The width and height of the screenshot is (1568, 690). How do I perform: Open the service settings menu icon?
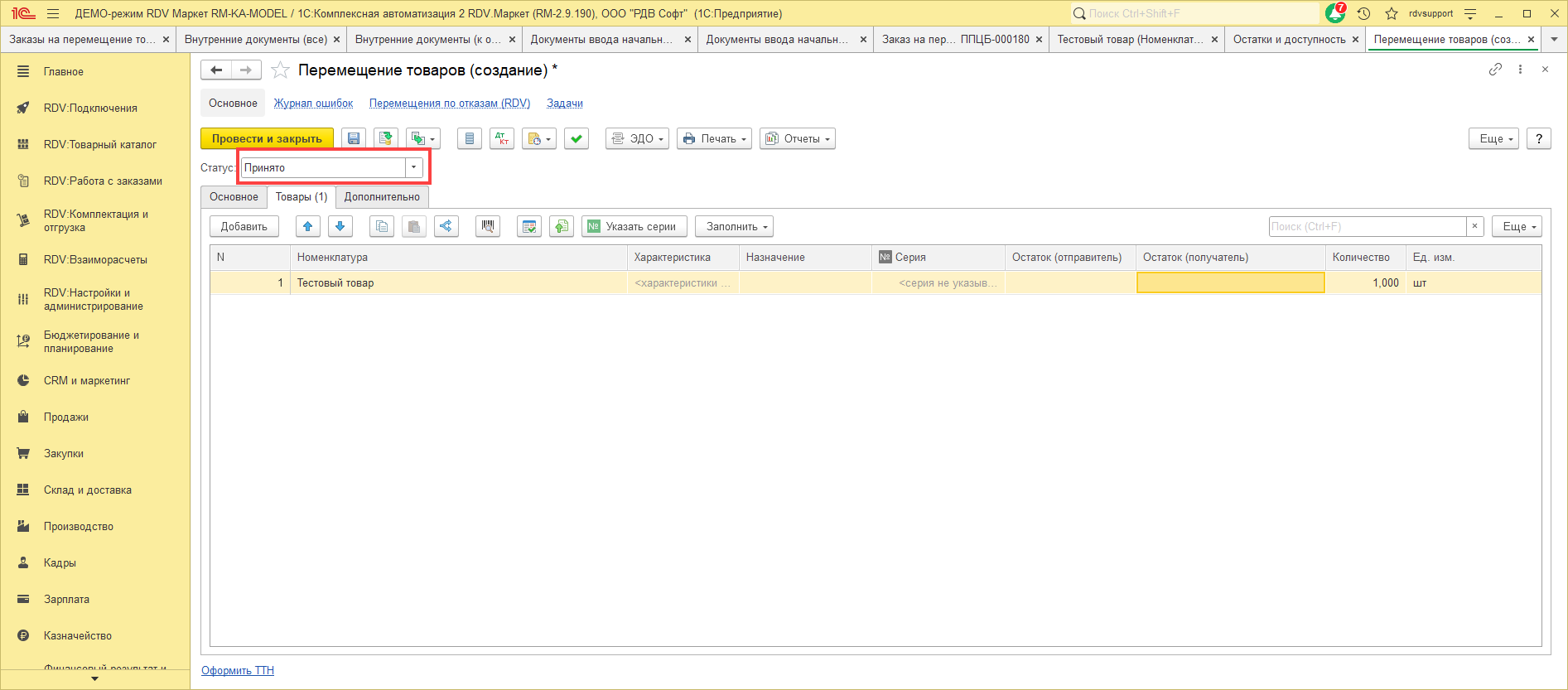1470,13
